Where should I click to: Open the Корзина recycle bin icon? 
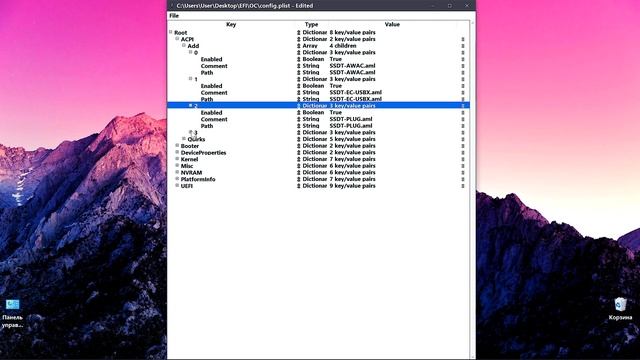[620, 309]
